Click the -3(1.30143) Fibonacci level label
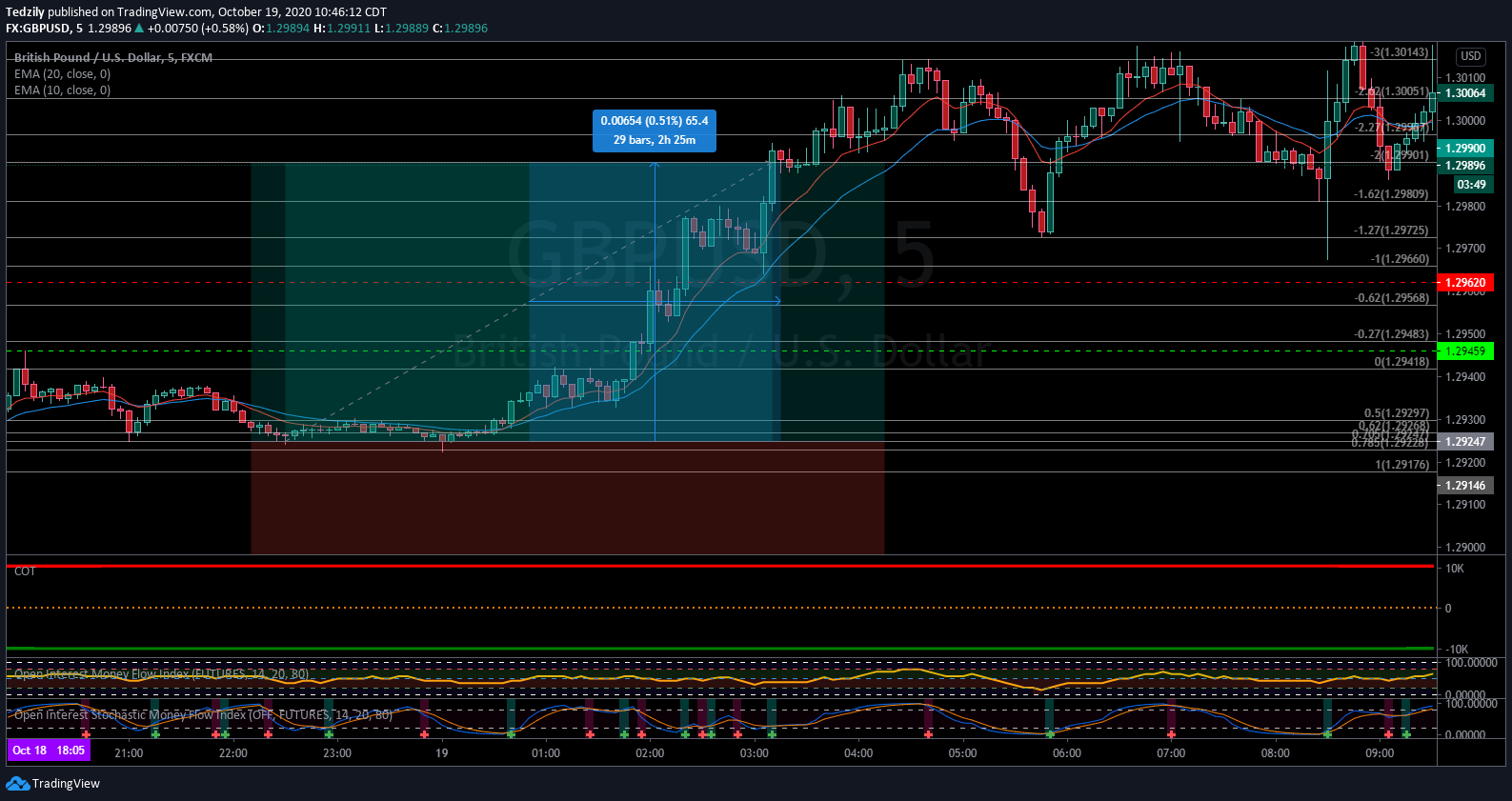1512x801 pixels. coord(1399,52)
